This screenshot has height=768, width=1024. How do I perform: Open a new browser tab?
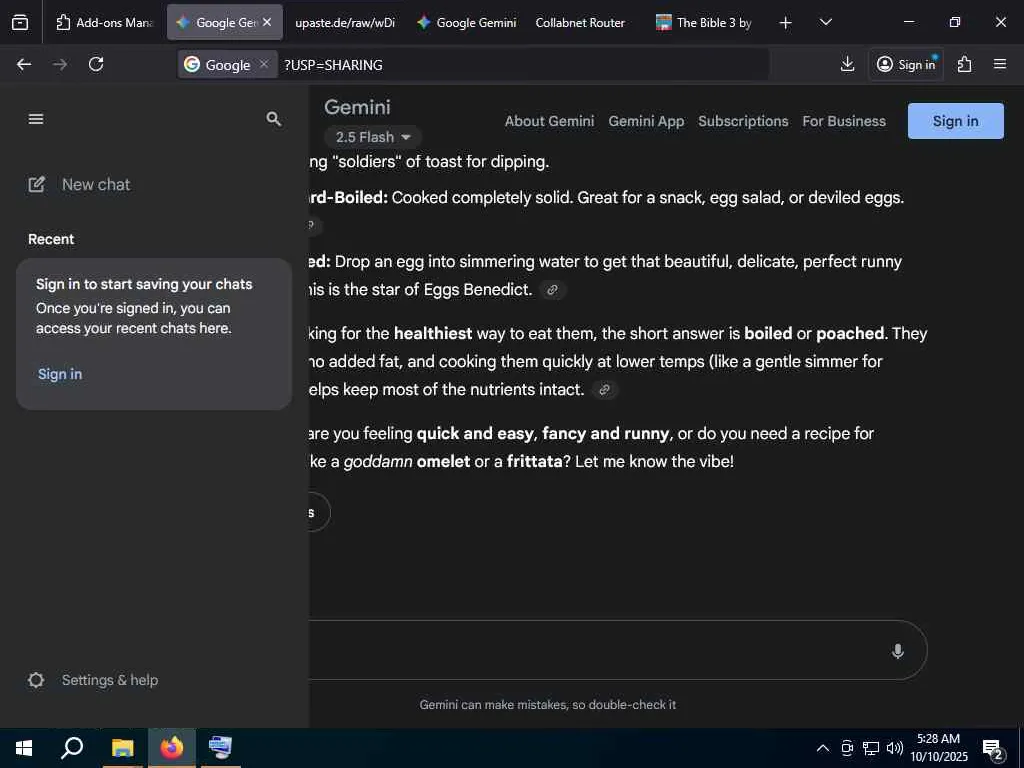786,23
